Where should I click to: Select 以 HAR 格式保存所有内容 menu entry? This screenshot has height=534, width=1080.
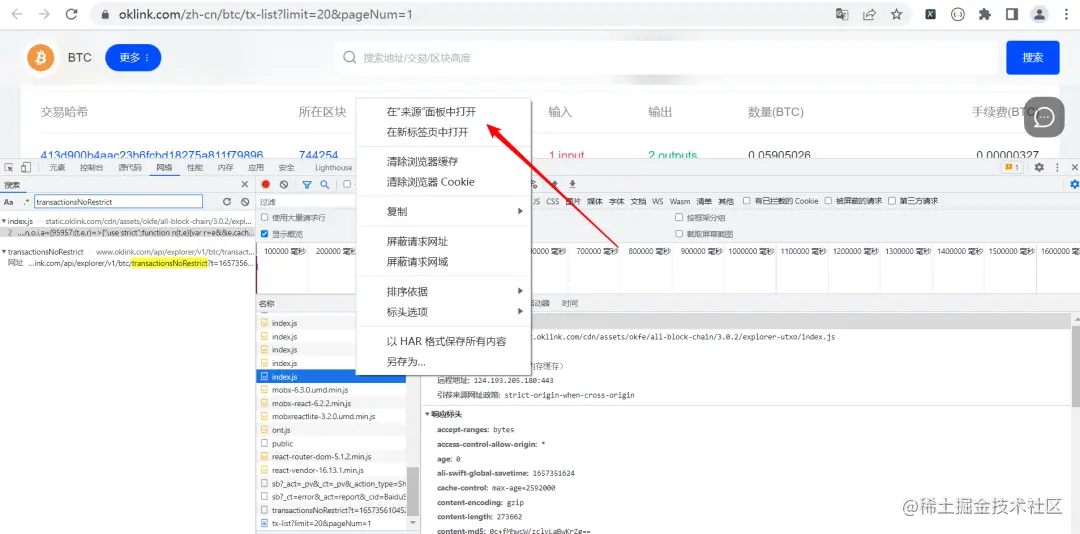coord(443,342)
